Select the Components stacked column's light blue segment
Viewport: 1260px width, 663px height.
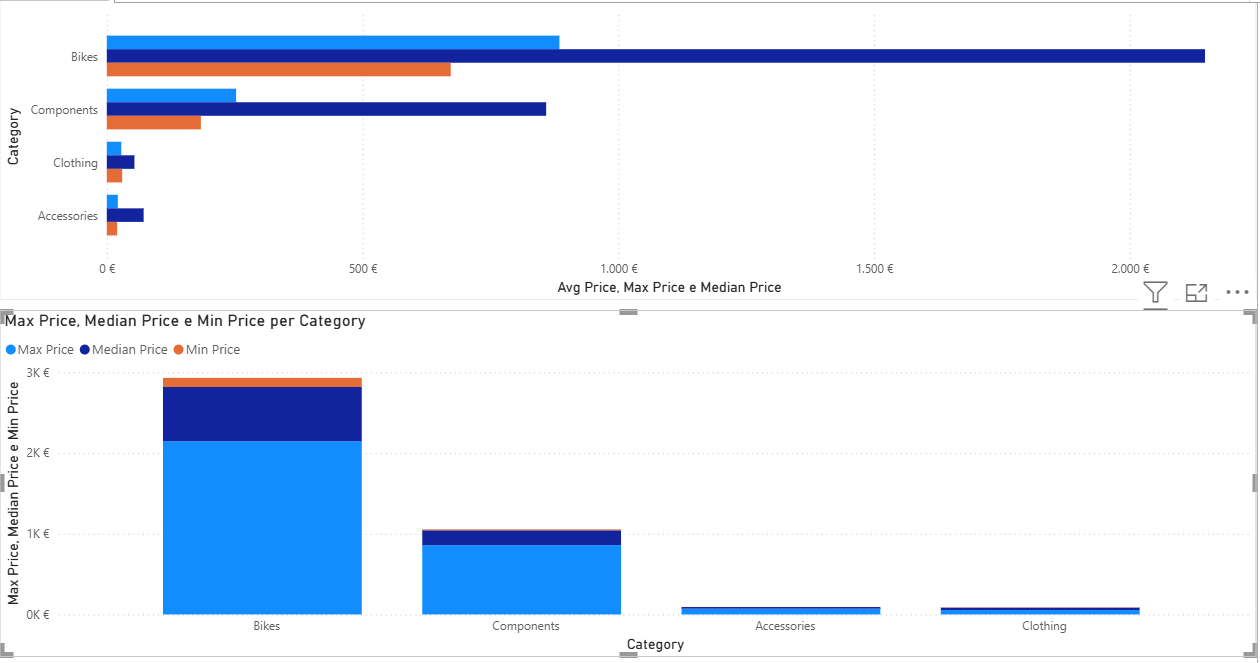[x=521, y=579]
